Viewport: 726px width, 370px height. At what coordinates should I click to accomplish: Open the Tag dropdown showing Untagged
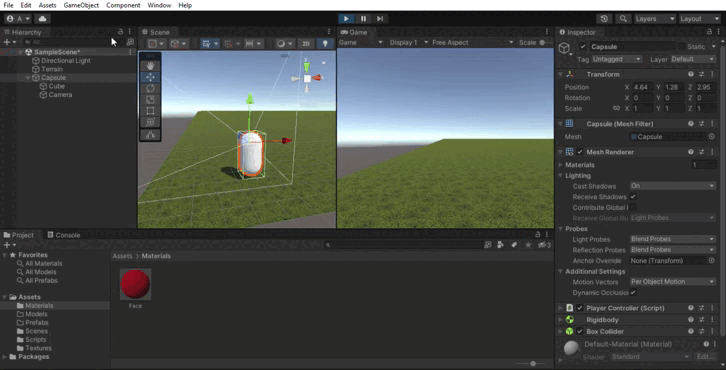617,59
